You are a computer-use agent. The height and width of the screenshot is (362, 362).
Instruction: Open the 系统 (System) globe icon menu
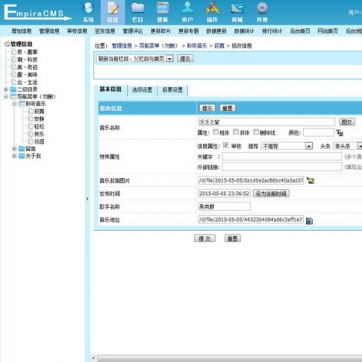pos(88,8)
